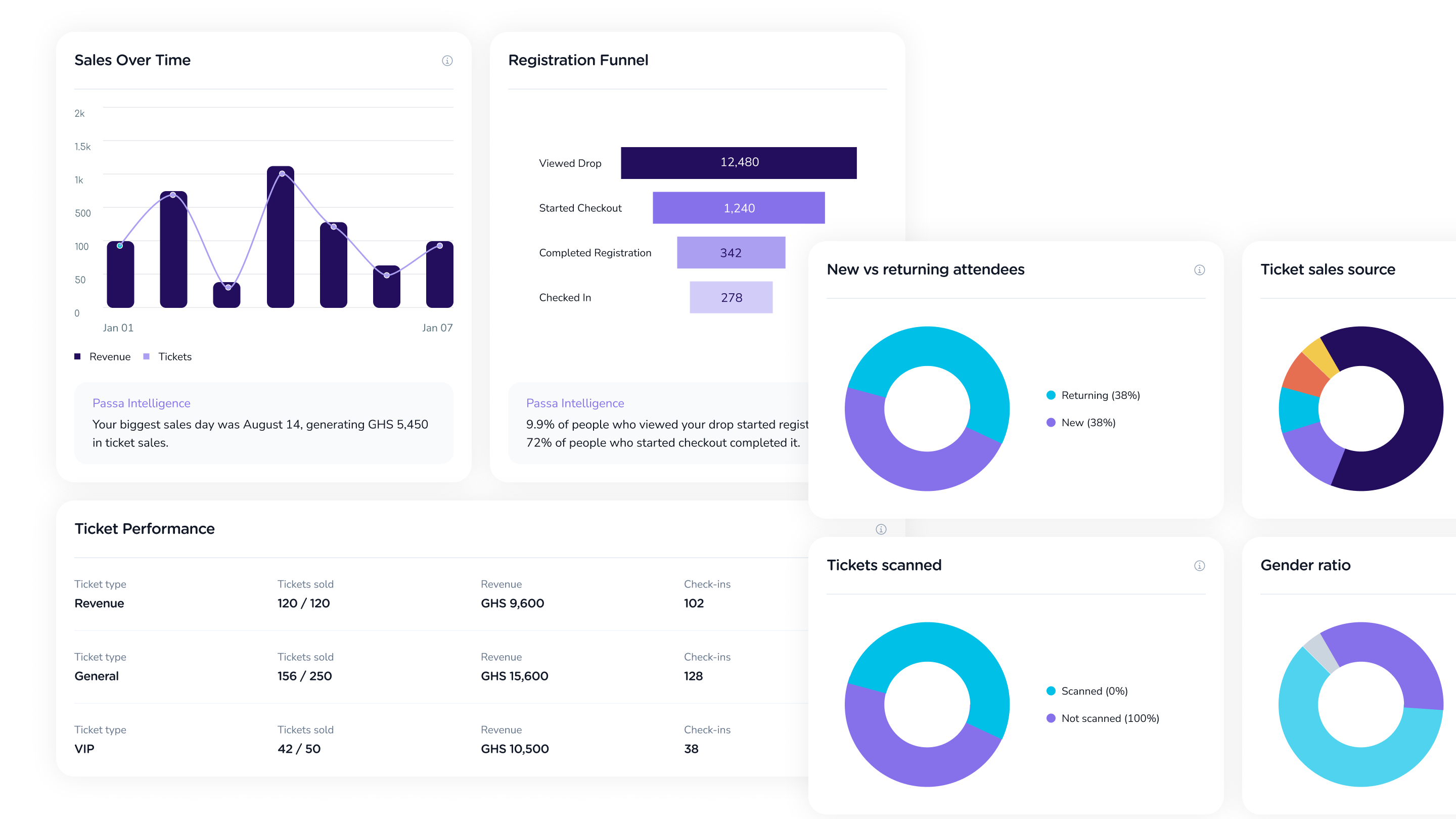Click the Ticket sales source title
The image size is (1456, 819).
pos(1328,269)
